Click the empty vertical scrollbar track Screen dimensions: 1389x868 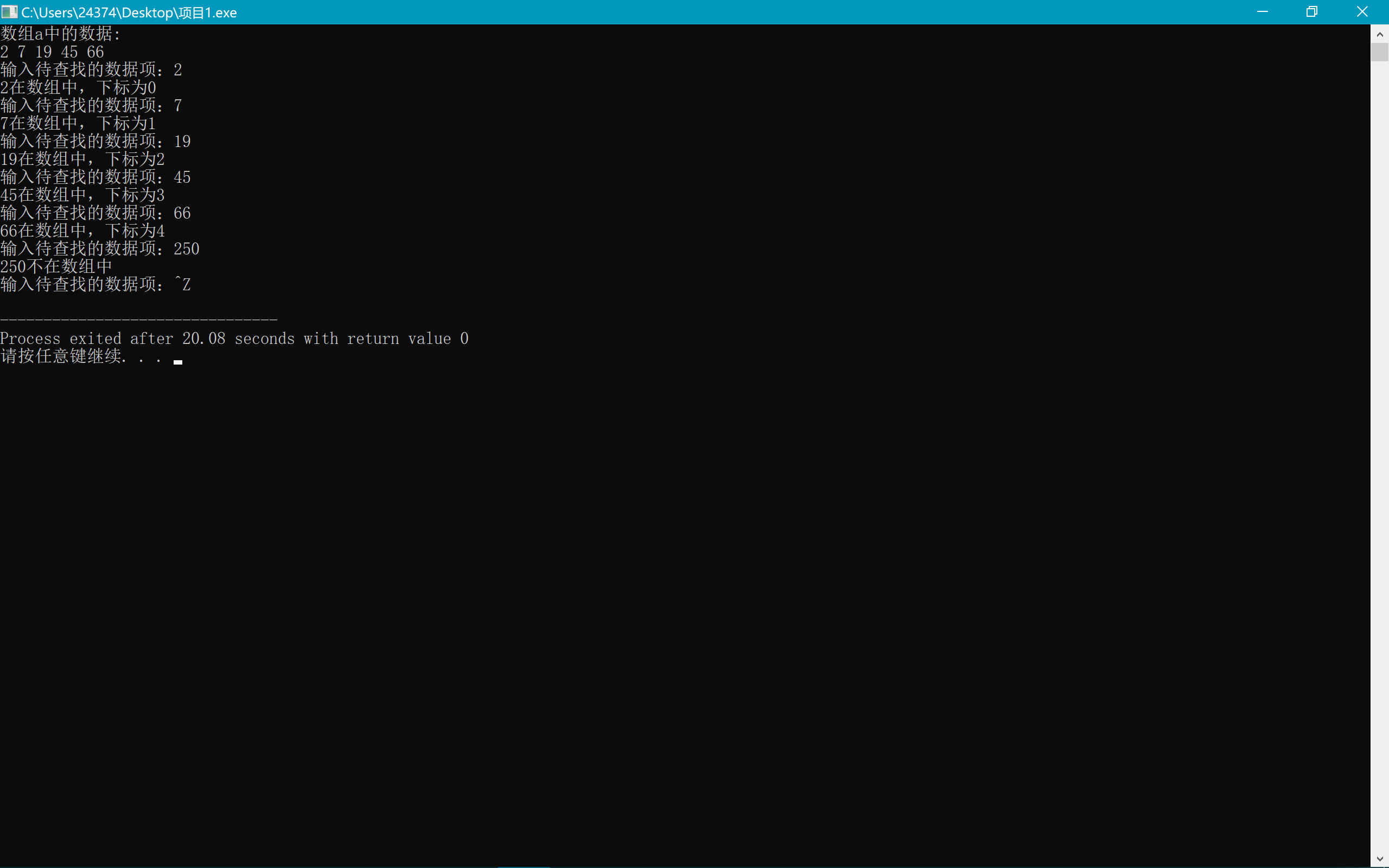pos(1380,459)
